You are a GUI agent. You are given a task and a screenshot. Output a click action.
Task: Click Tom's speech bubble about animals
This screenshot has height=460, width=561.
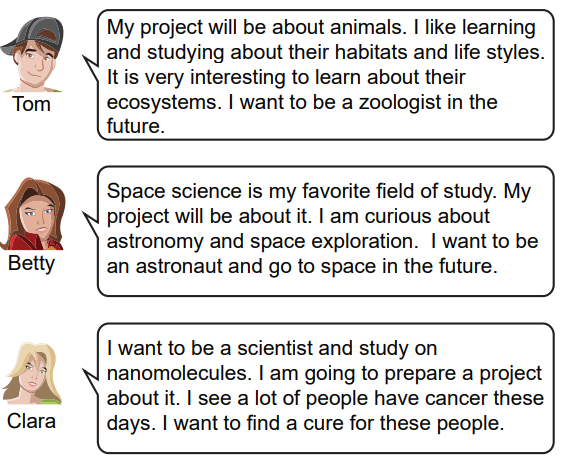(326, 75)
